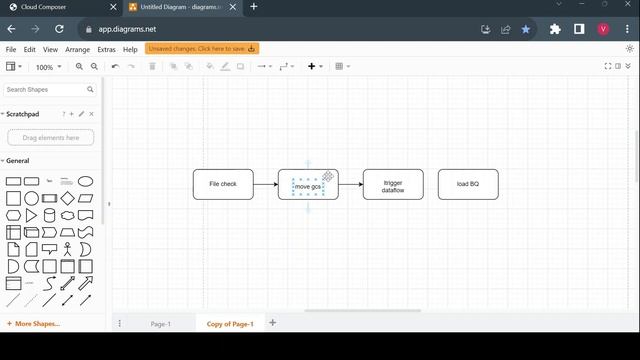This screenshot has width=640, height=360.
Task: Select the diamond shape in General
Action: (67, 198)
